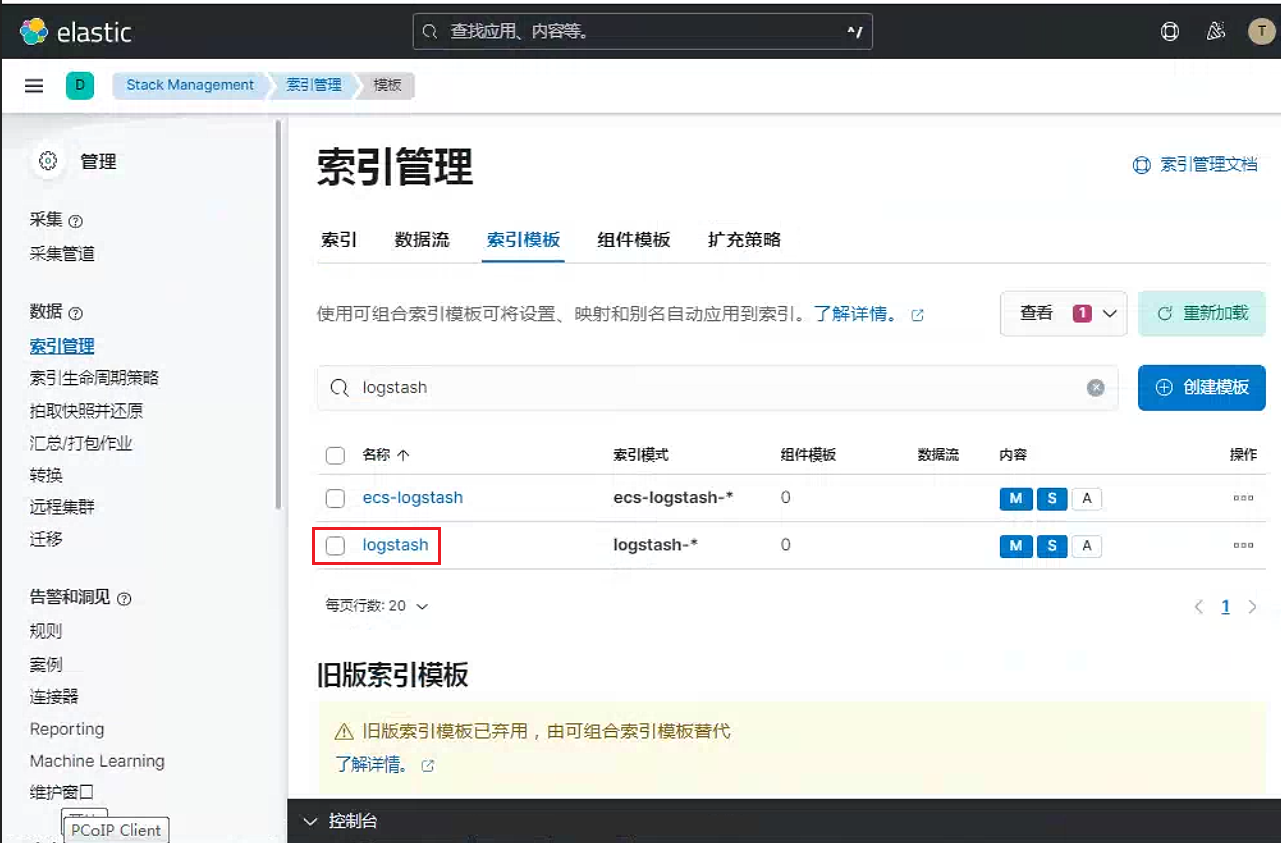Click the 了解详情 link beside description

pos(868,314)
